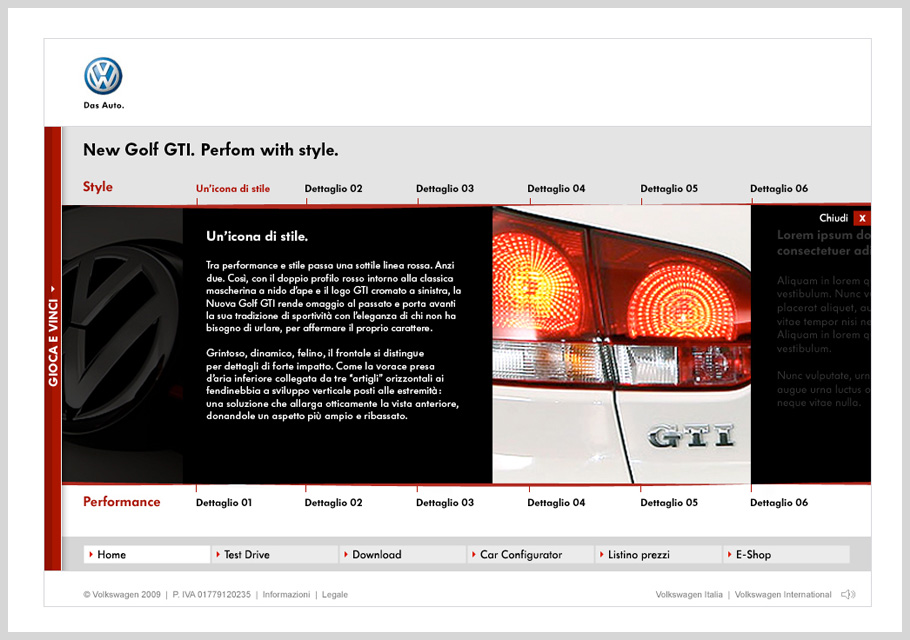Click the '© Volkswagen 2009' footer text
The height and width of the screenshot is (640, 910).
(x=122, y=595)
